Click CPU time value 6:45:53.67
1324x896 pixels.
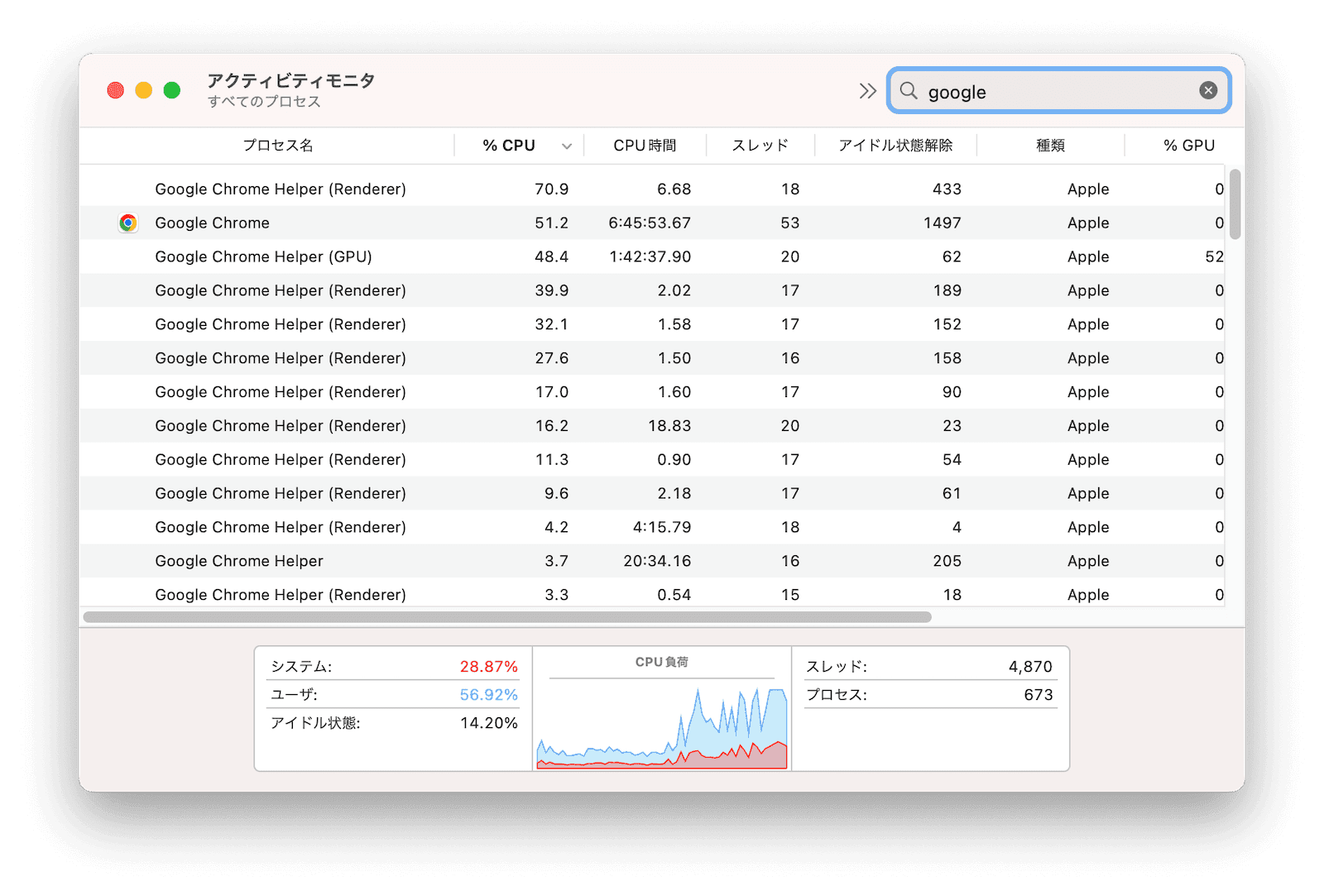click(x=650, y=223)
